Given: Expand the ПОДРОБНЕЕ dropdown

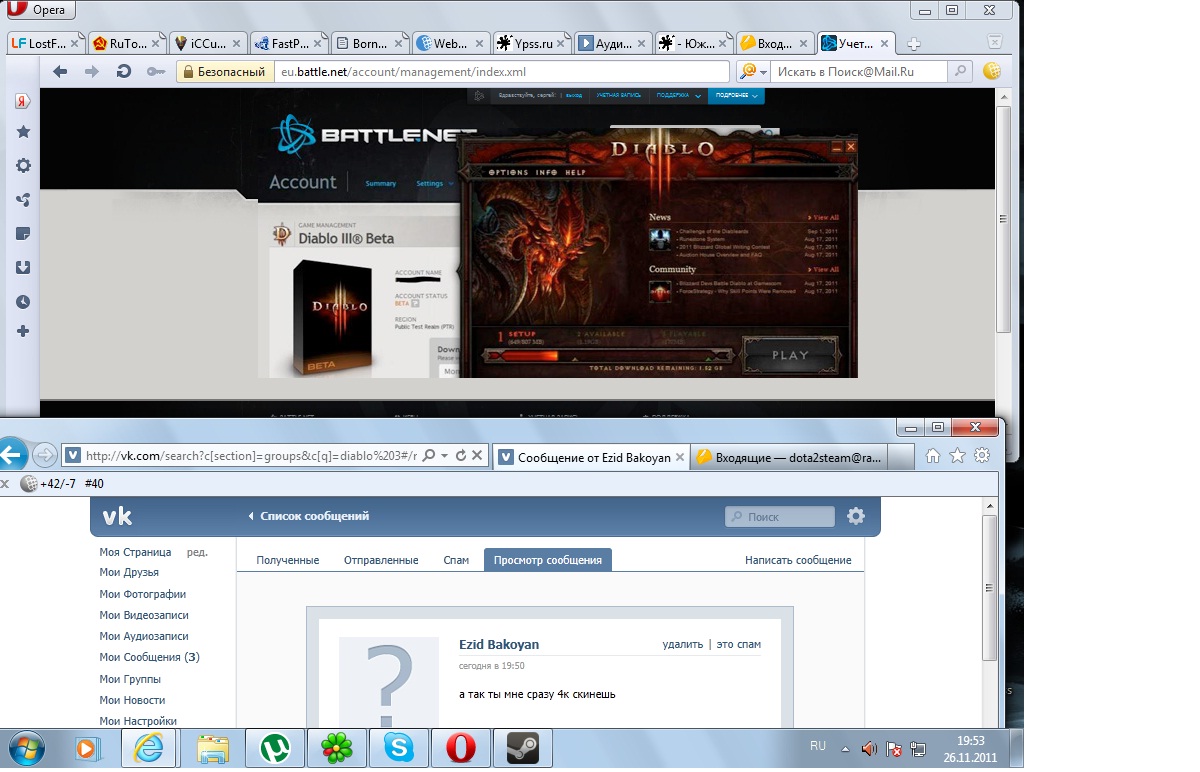Looking at the screenshot, I should [736, 96].
